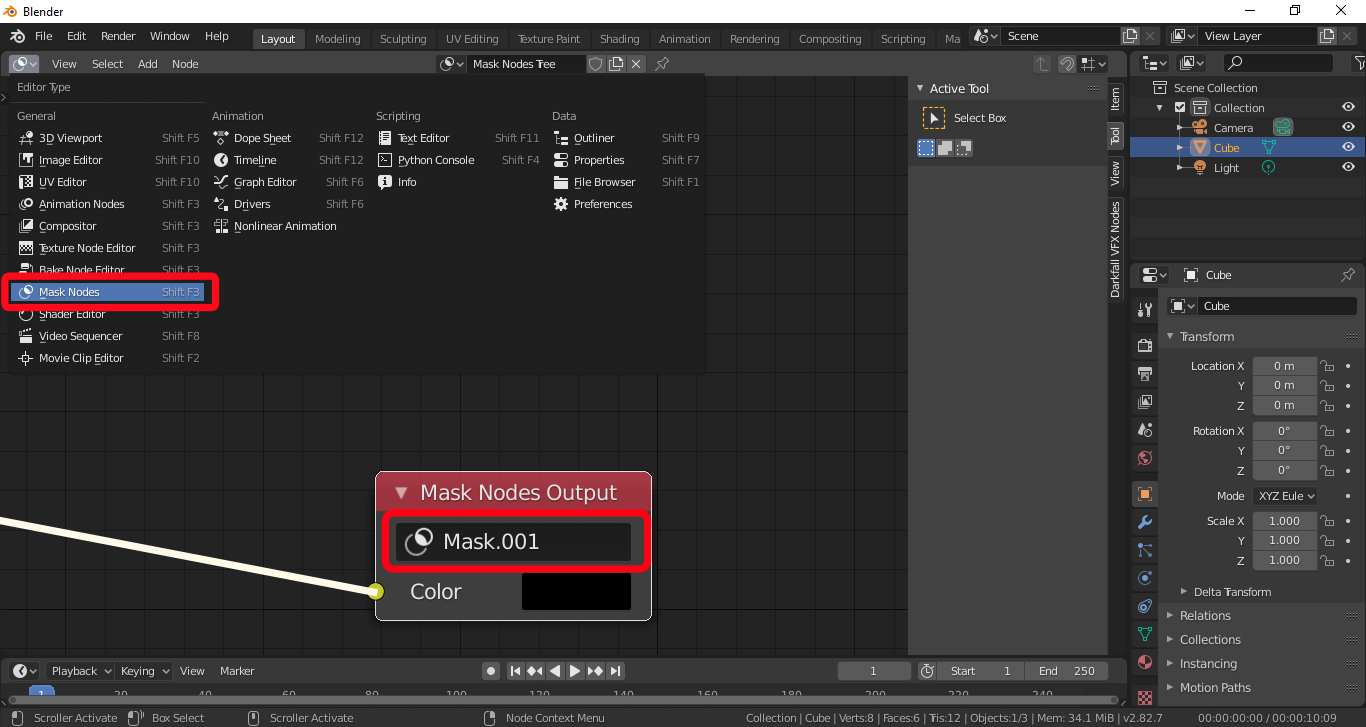This screenshot has height=727, width=1366.
Task: Select Camera object in outliner
Action: [1233, 128]
